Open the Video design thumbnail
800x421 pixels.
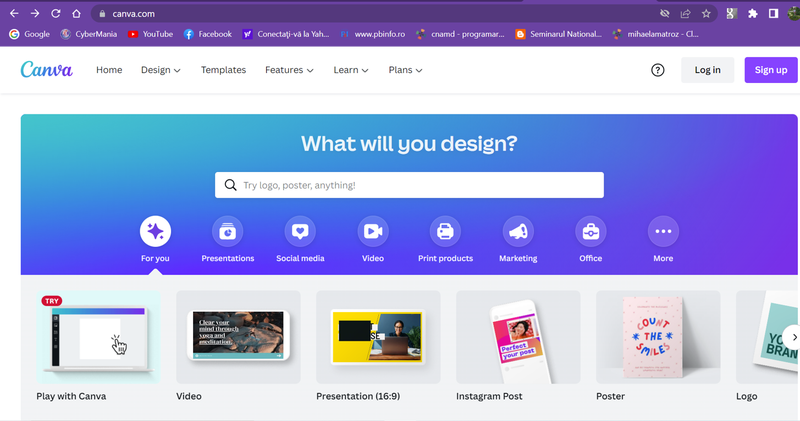pyautogui.click(x=238, y=337)
